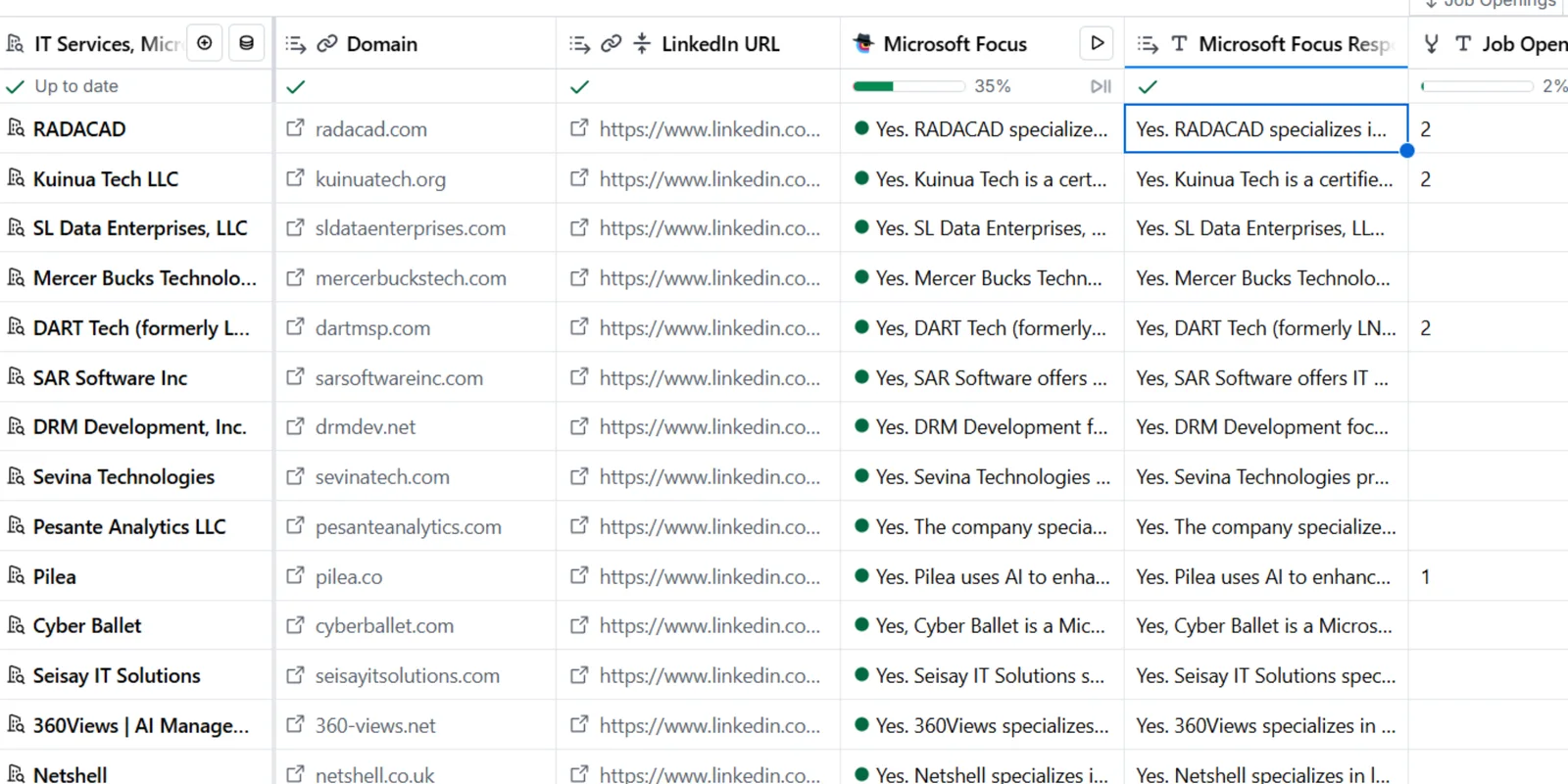
Task: Click the add (plus circle) icon in company header
Action: click(x=205, y=43)
